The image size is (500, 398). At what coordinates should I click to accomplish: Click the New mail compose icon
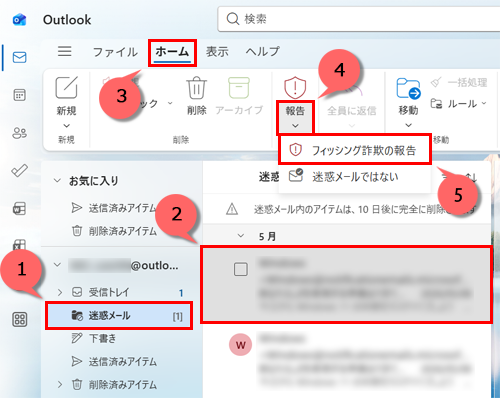pyautogui.click(x=66, y=87)
